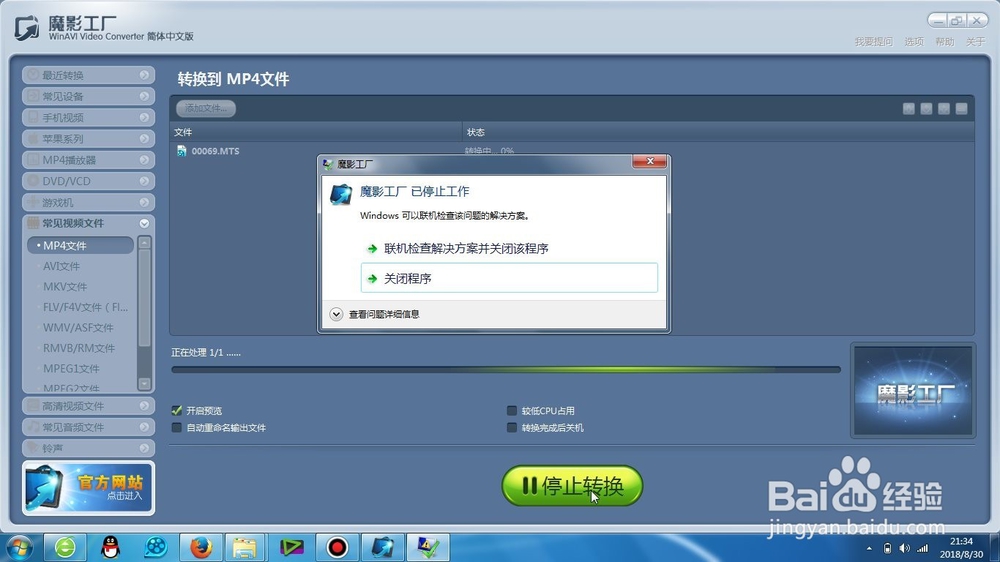Open the 官方网站 banner link
This screenshot has width=1000, height=562.
click(x=89, y=488)
